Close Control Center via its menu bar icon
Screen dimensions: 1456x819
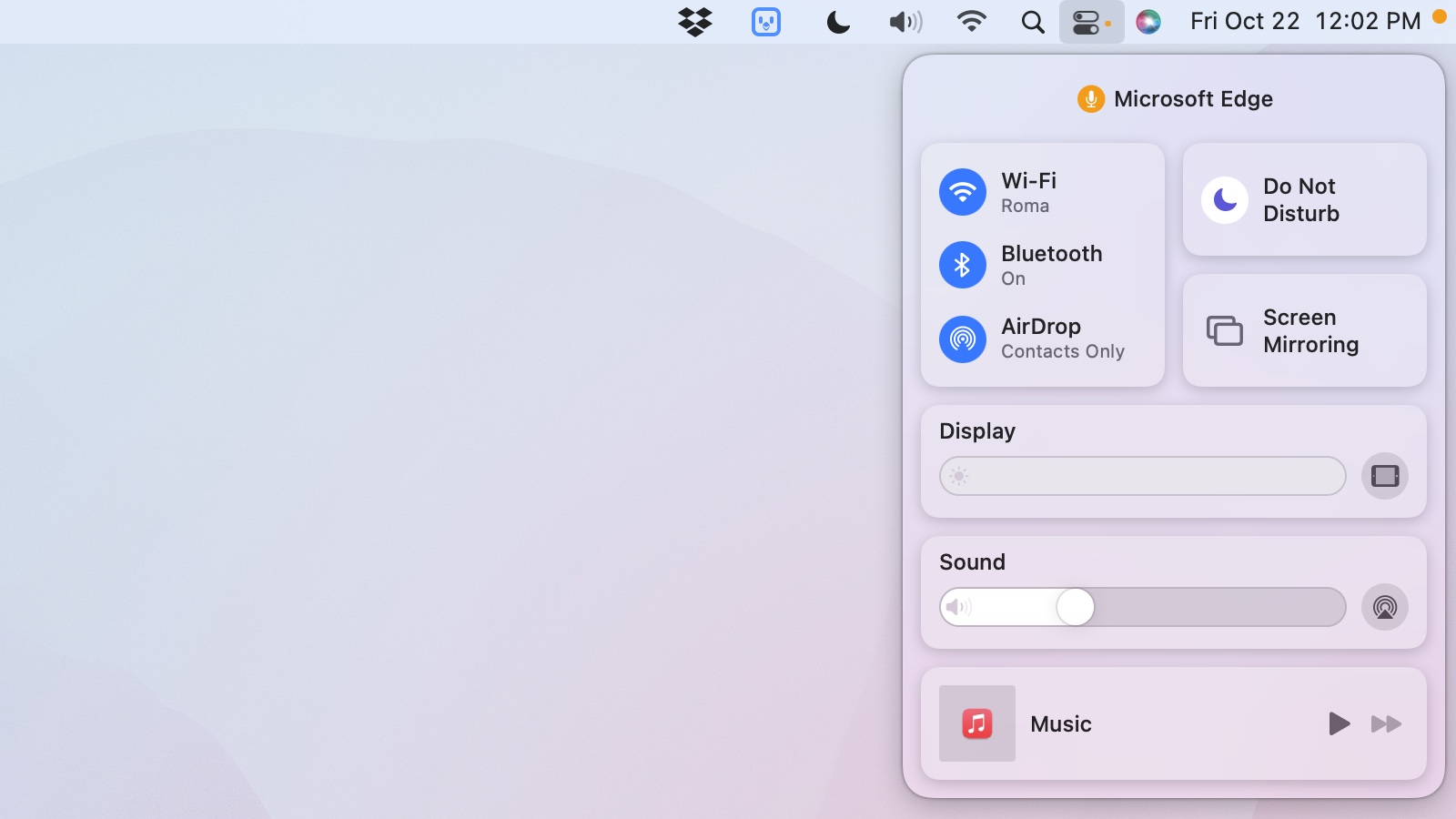point(1091,22)
